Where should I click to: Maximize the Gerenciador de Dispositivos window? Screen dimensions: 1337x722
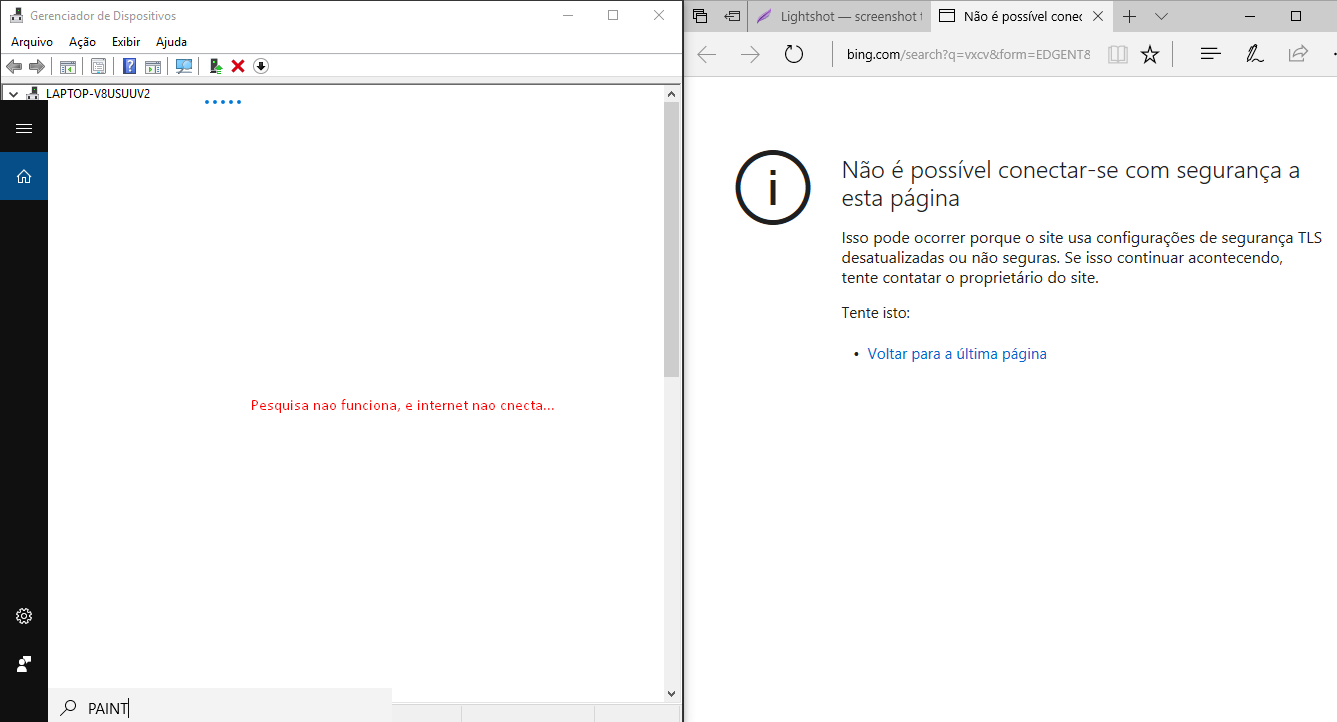coord(613,15)
